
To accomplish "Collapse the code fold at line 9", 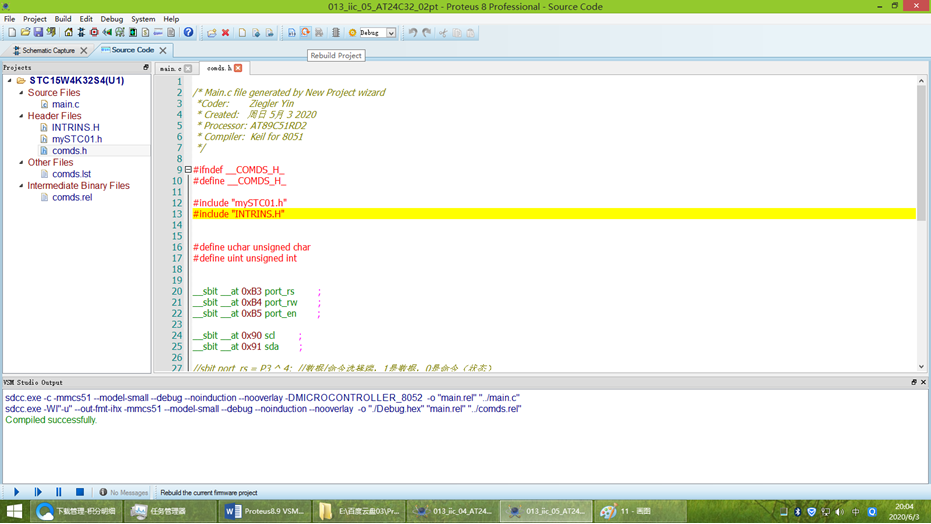I will pos(188,170).
